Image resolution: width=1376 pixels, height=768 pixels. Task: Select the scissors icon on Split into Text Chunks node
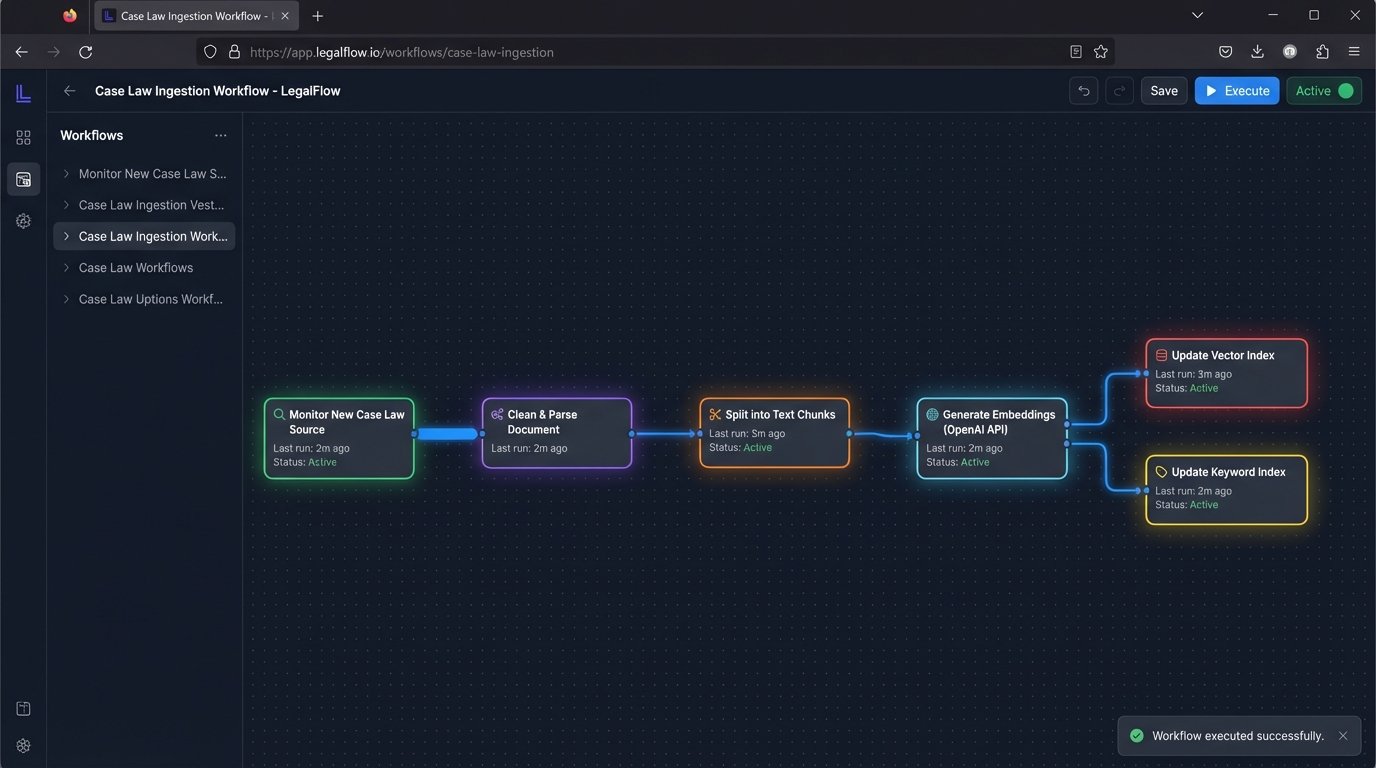(714, 413)
